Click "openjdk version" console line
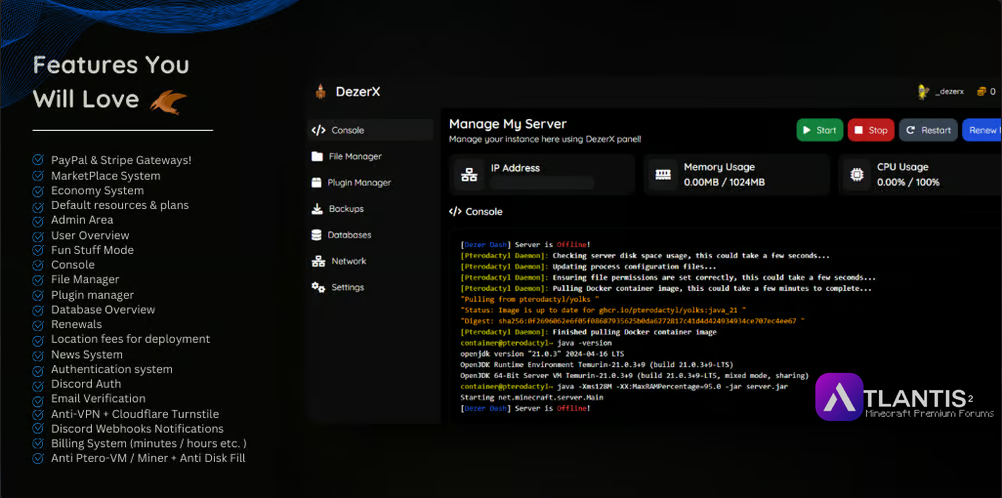The height and width of the screenshot is (498, 1002). pos(542,354)
